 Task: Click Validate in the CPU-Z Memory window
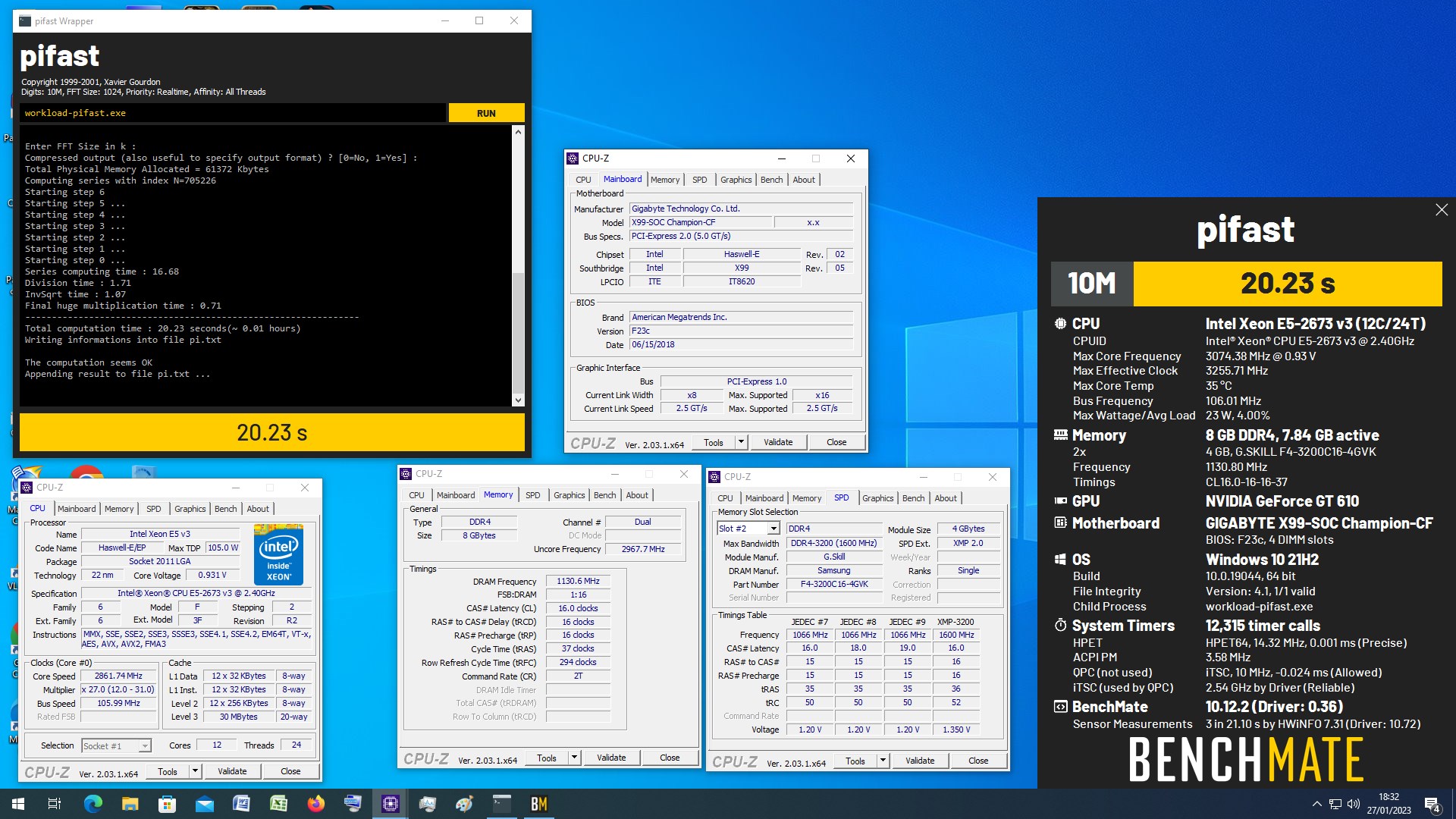611,758
